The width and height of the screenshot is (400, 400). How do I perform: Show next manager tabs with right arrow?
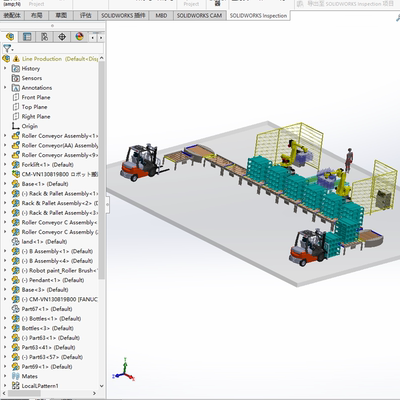click(x=101, y=38)
